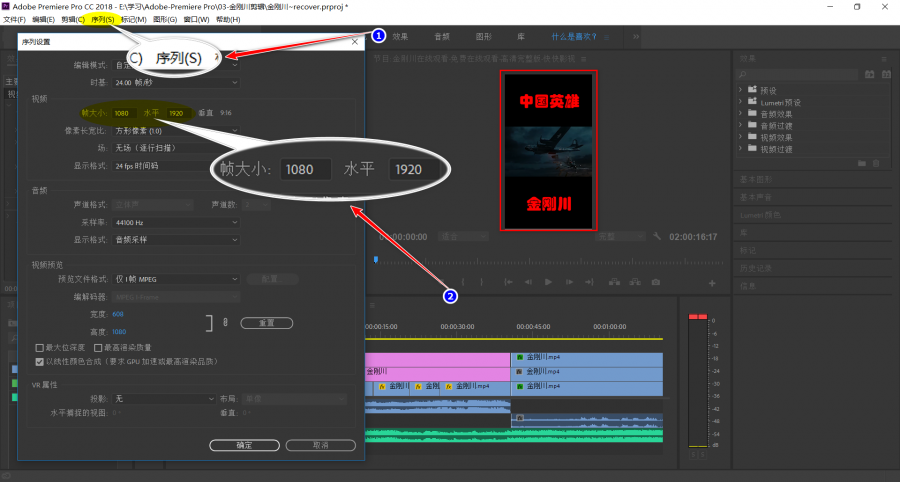Screen dimensions: 900x482
Task: Enable the 最高渲染质量 checkbox
Action: pos(98,348)
